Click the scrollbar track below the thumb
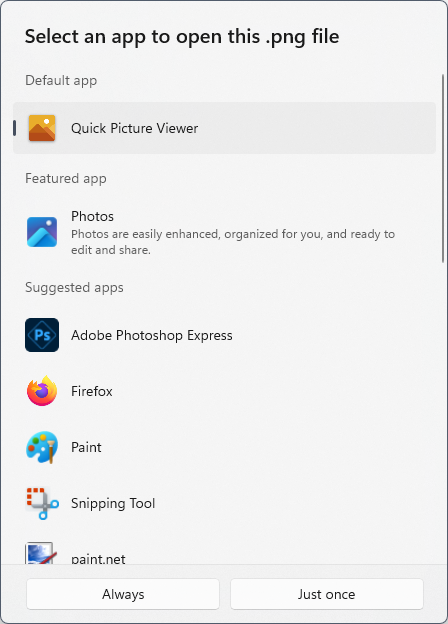Screen dimensions: 448x624 tap(443, 413)
